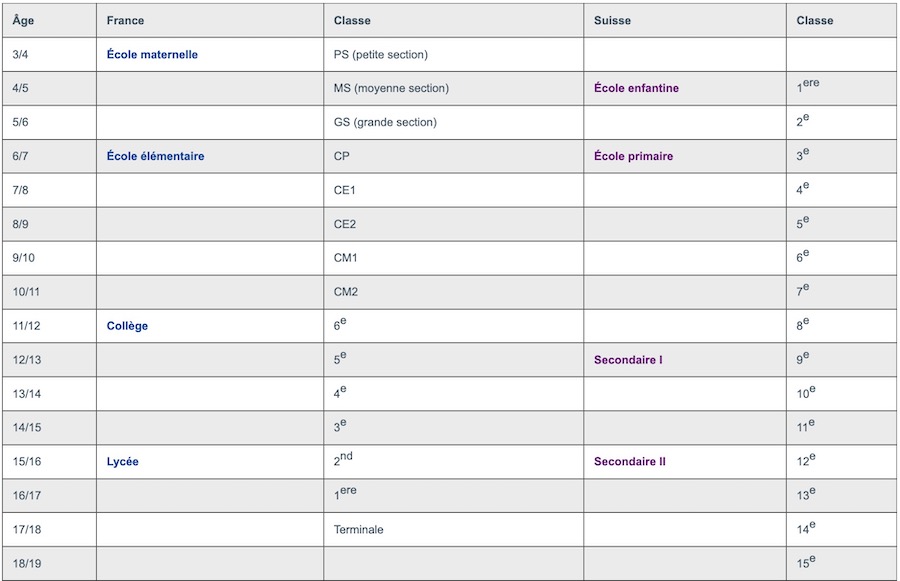
Task: Click the MS (moyenne section) cell
Action: [x=391, y=89]
